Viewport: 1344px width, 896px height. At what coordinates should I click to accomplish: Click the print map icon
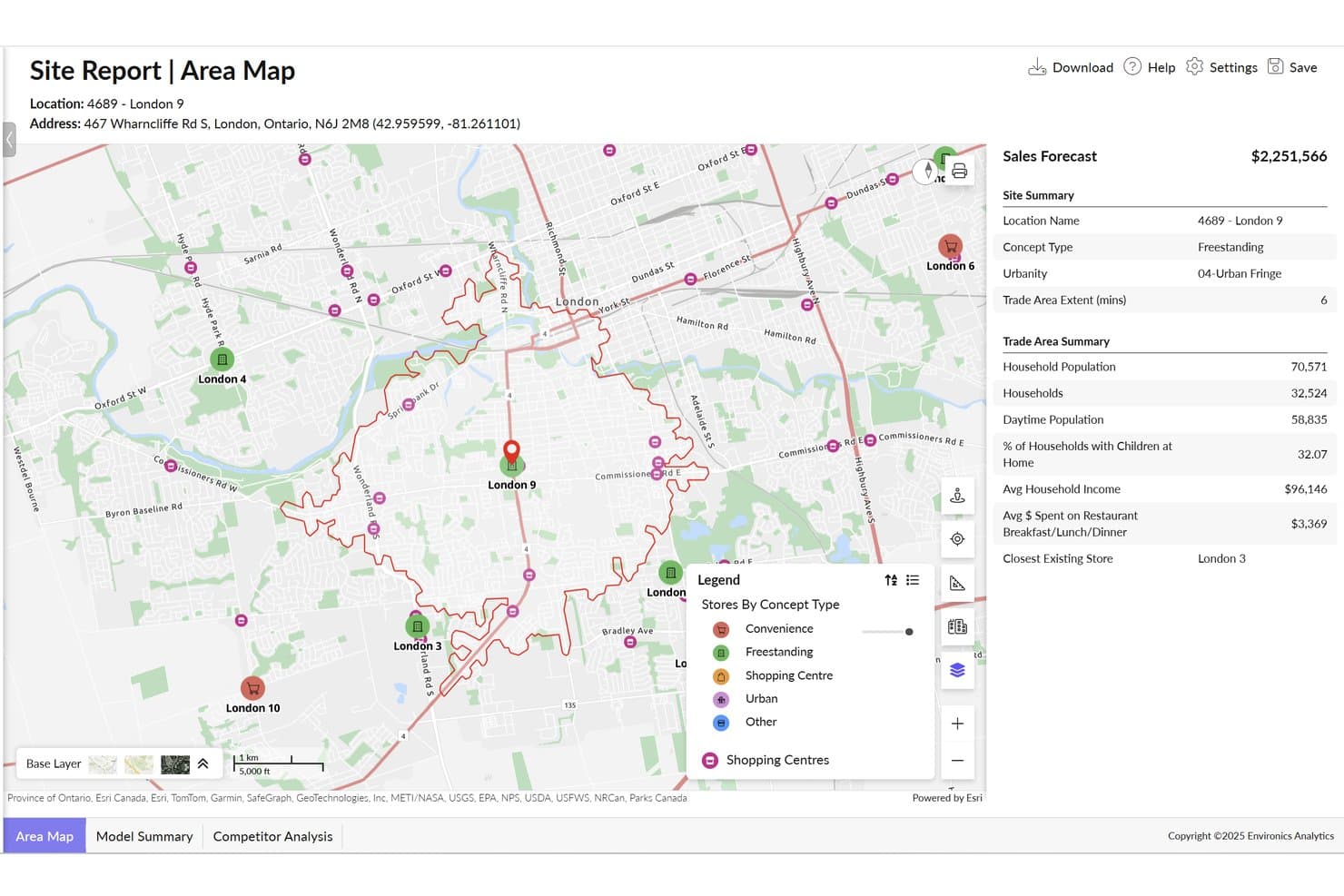(959, 171)
